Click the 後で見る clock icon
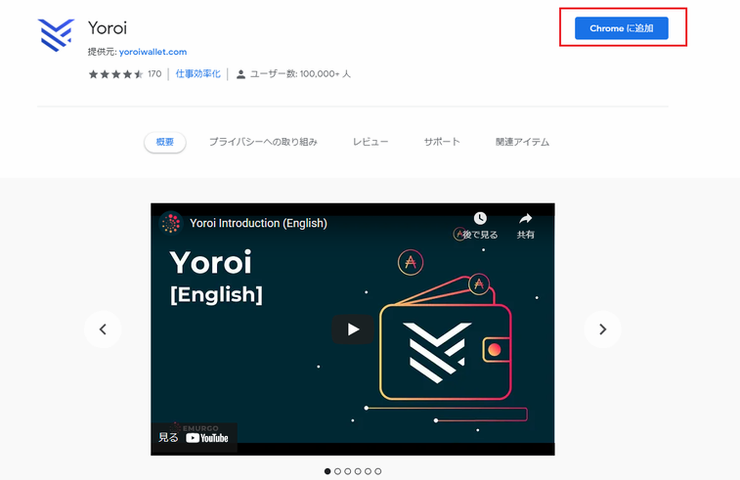Image resolution: width=740 pixels, height=480 pixels. pos(480,218)
